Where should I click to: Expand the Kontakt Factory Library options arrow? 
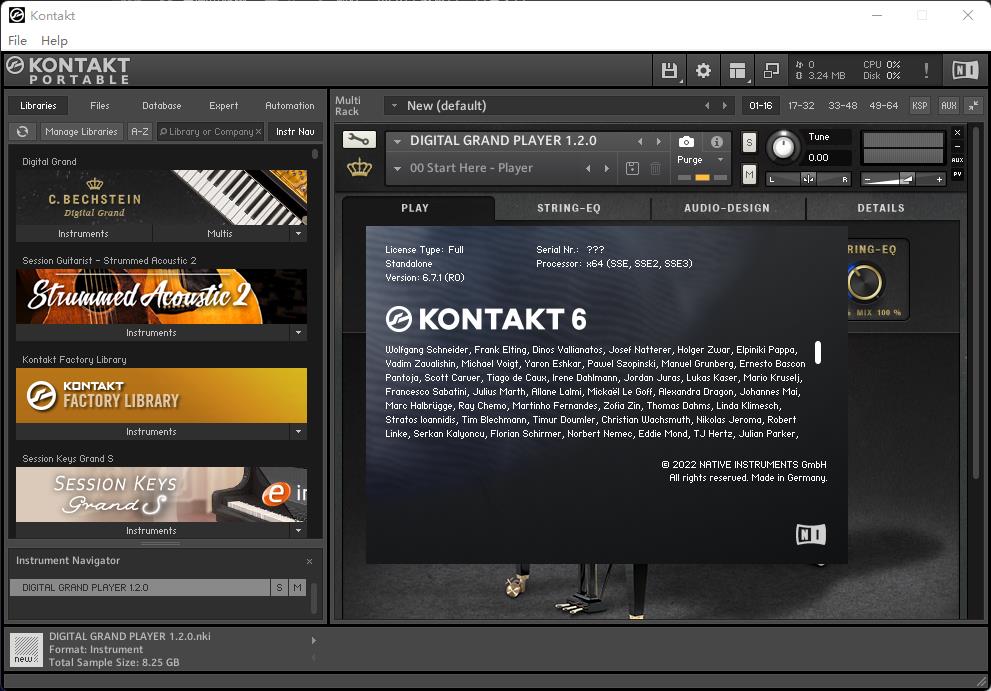297,432
